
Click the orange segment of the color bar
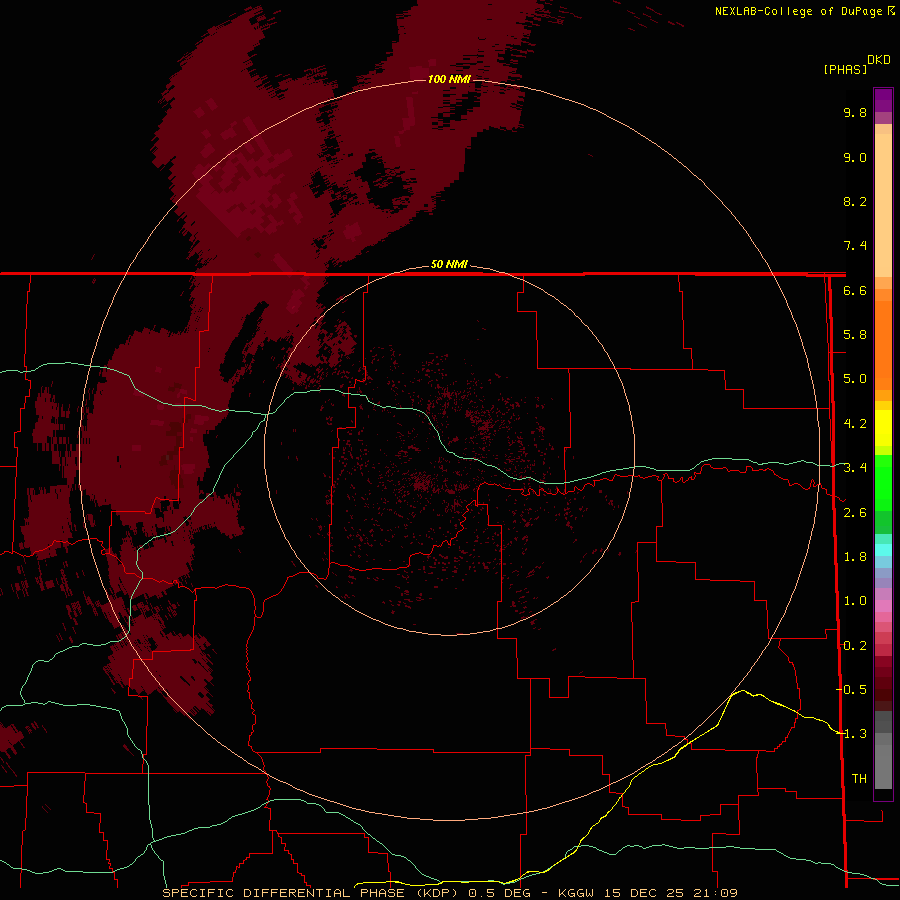[883, 345]
